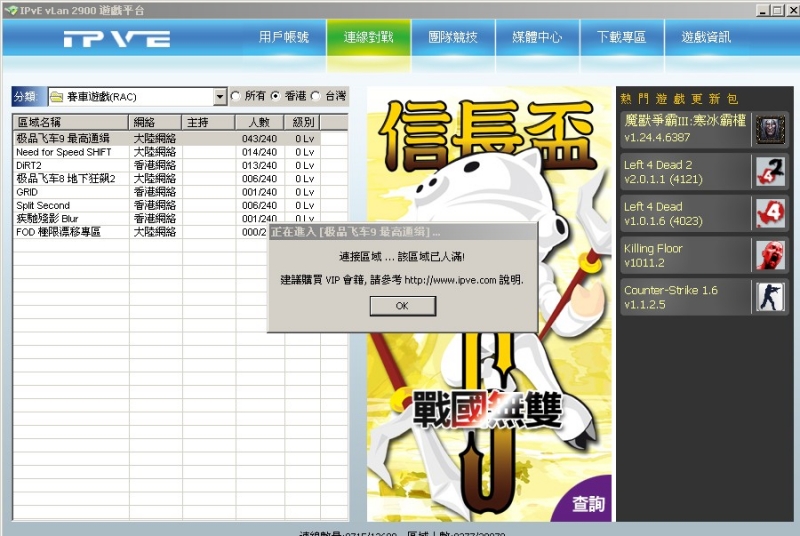
Task: Close the IPvE window
Action: coord(794,10)
